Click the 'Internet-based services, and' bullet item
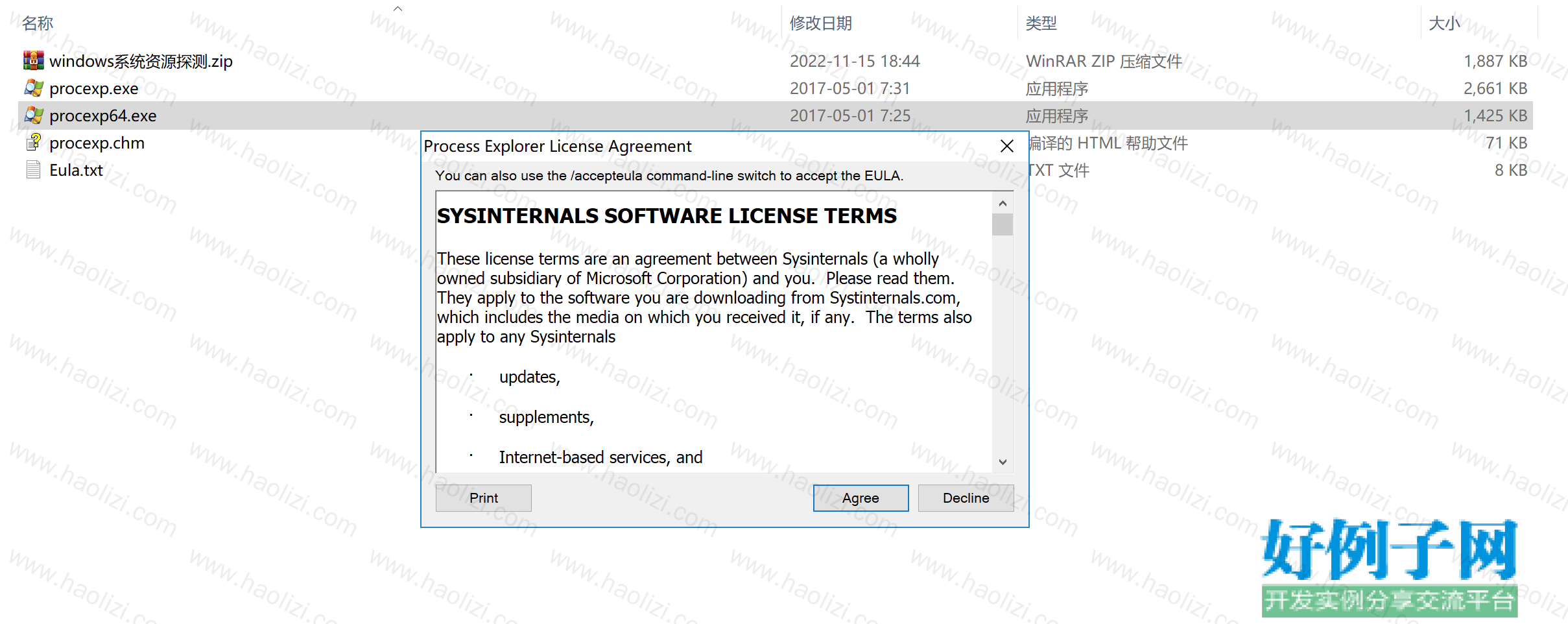 (x=600, y=457)
